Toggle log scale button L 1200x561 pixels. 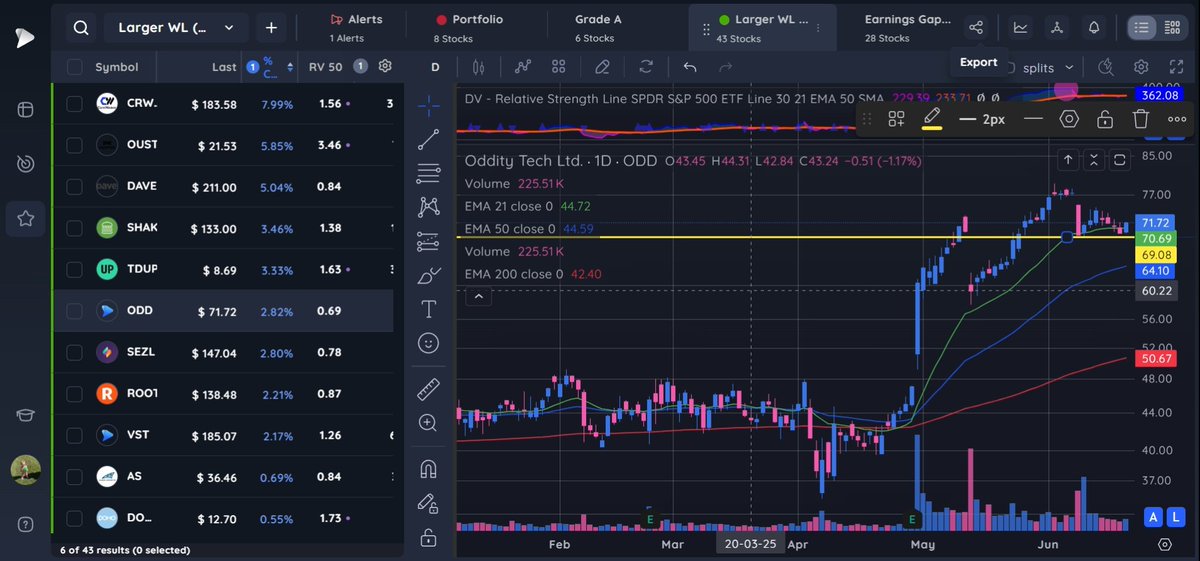1177,517
